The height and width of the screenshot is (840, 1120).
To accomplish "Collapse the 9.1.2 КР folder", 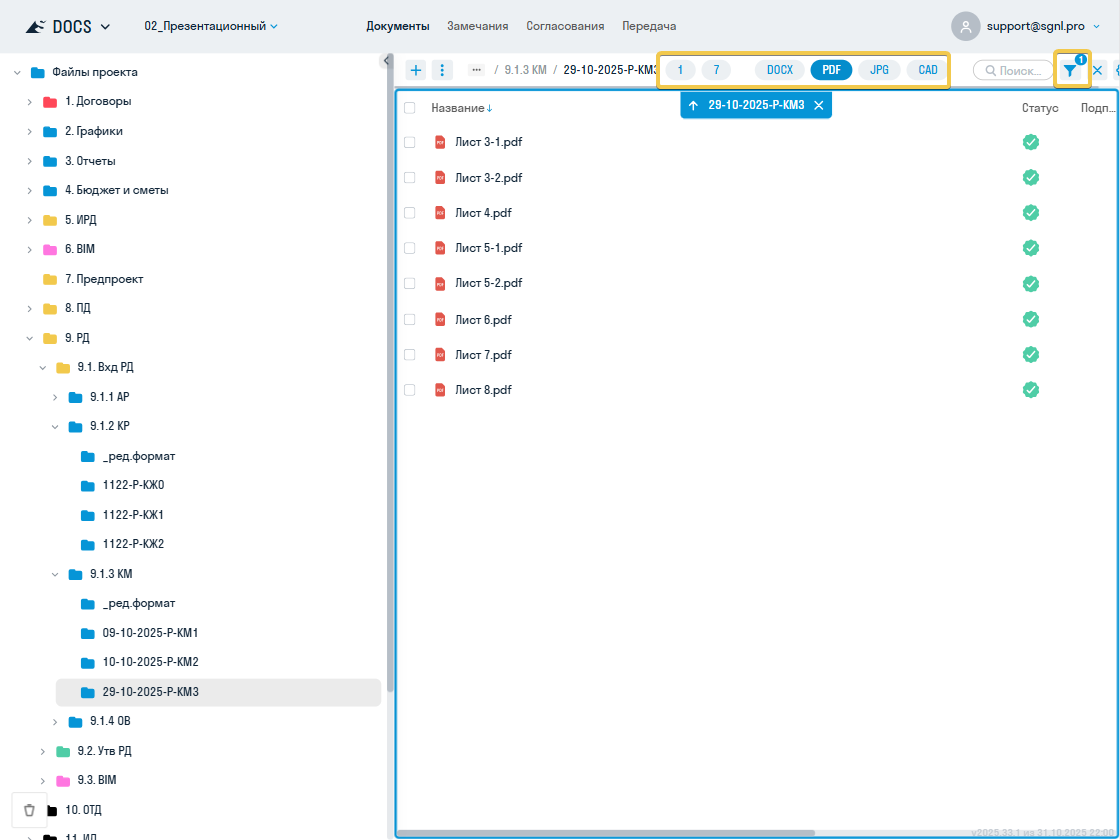I will point(55,426).
